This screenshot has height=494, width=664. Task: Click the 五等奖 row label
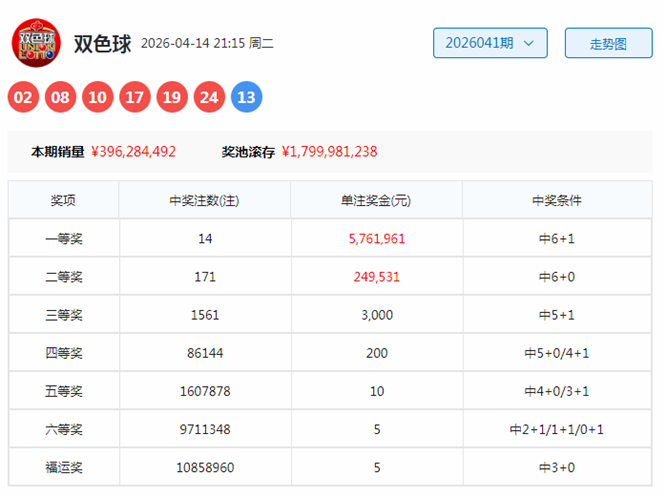point(64,391)
